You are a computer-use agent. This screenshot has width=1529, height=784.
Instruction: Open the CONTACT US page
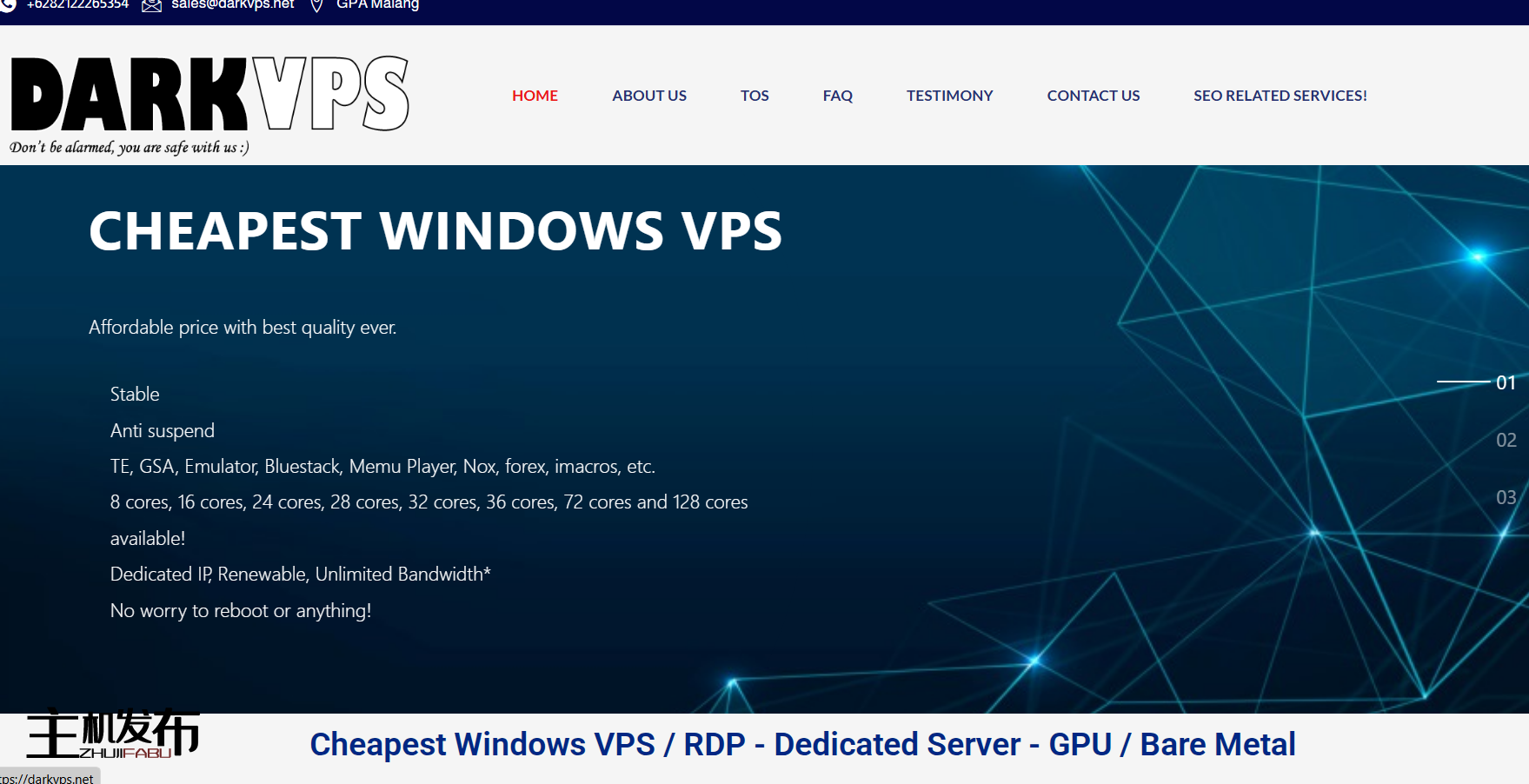1093,96
